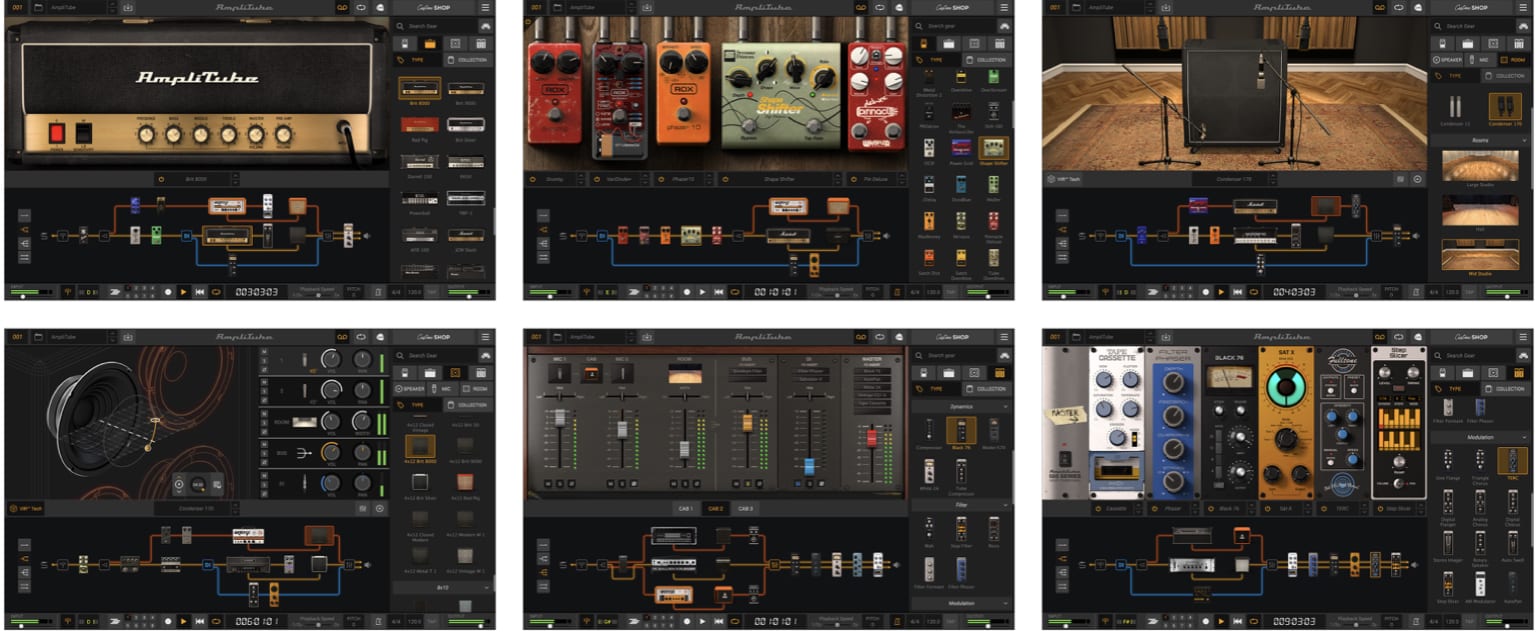The width and height of the screenshot is (1540, 633).
Task: Click the Sat X rack unit in rack screenshot
Action: [1285, 422]
